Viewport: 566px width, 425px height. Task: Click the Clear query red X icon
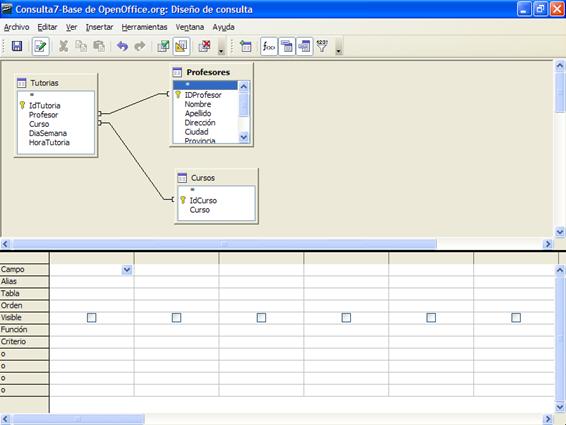[204, 46]
